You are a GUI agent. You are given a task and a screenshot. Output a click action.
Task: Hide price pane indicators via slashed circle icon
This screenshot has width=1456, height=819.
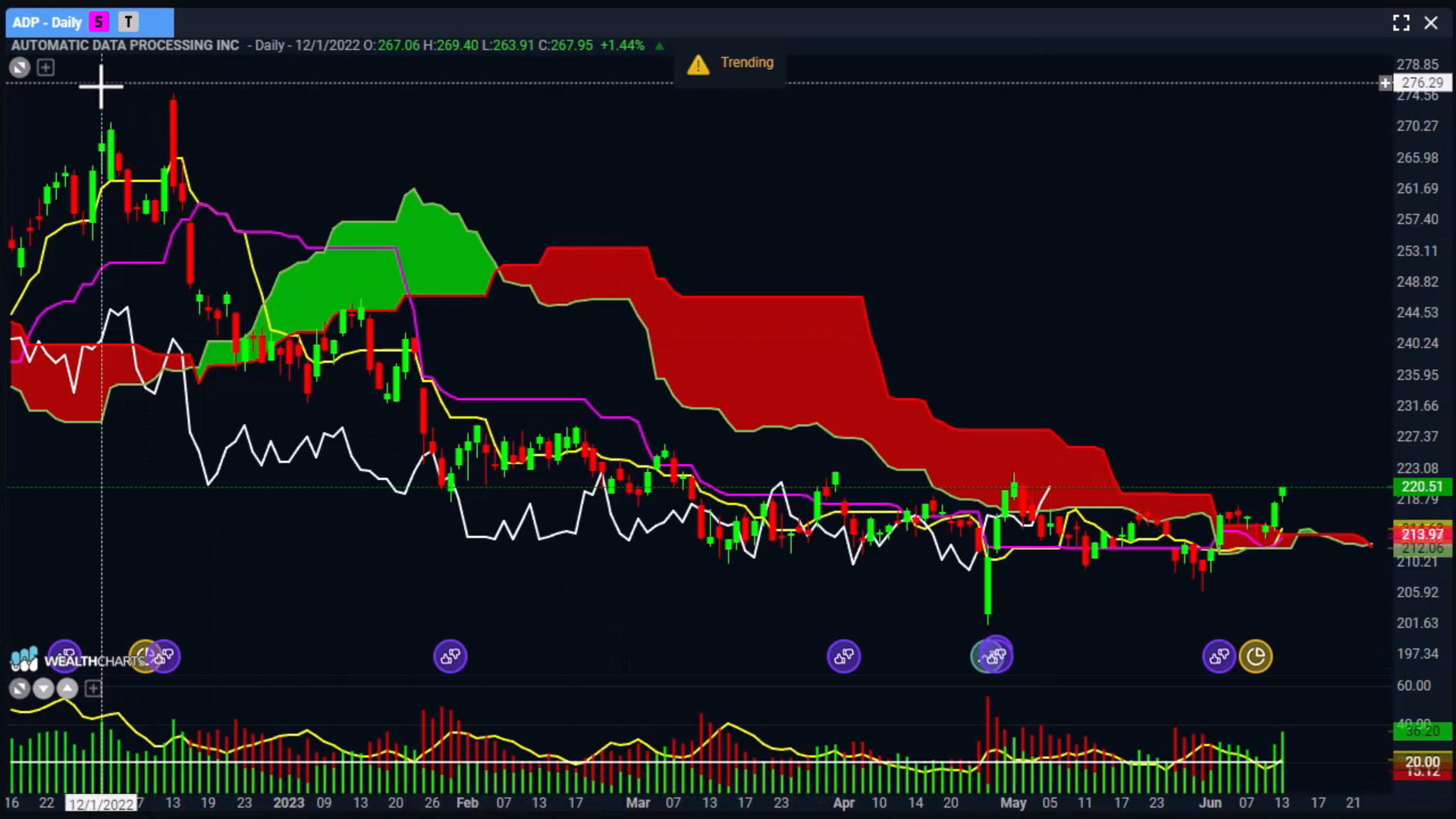(20, 67)
